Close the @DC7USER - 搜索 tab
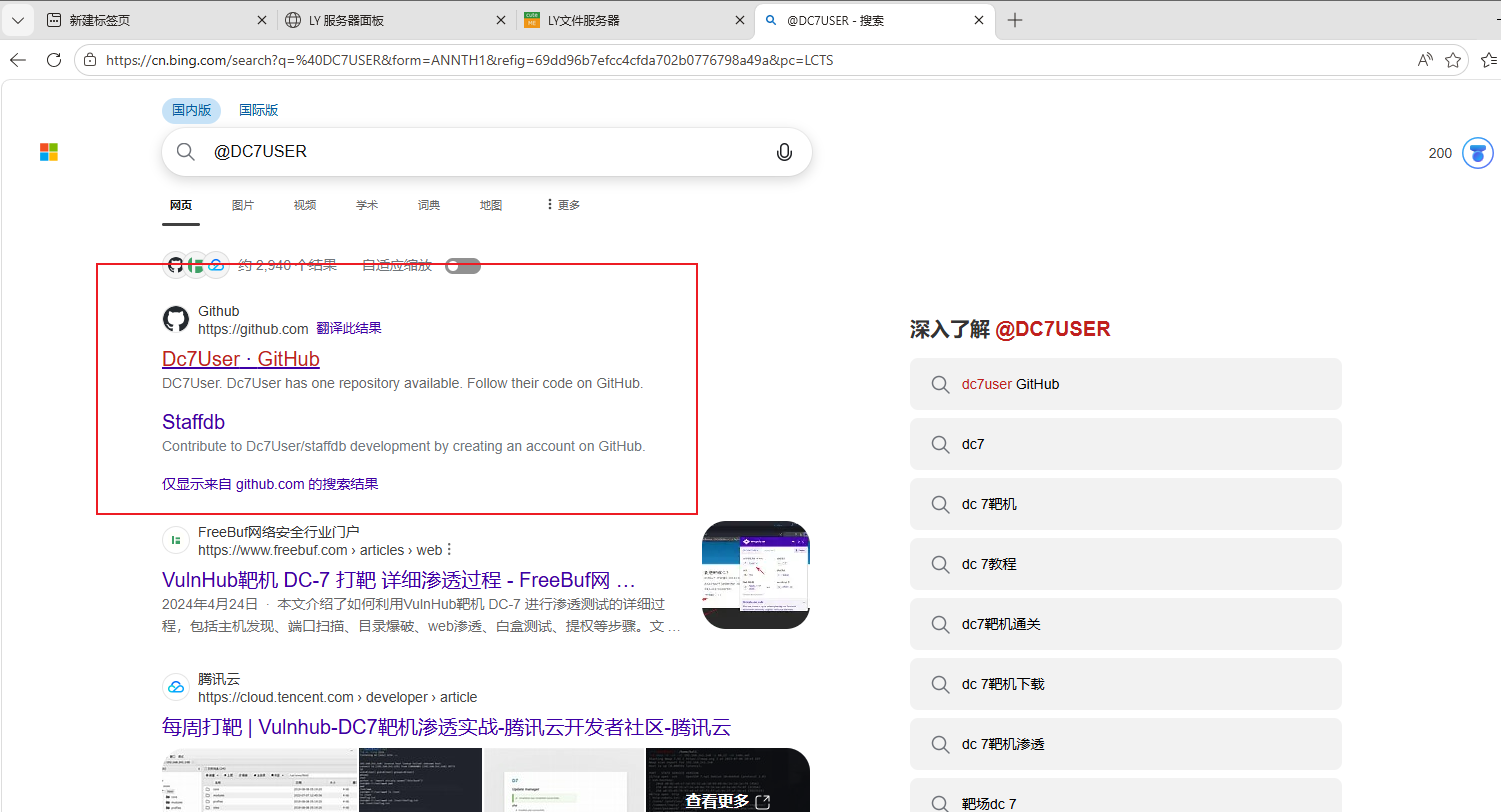 979,20
